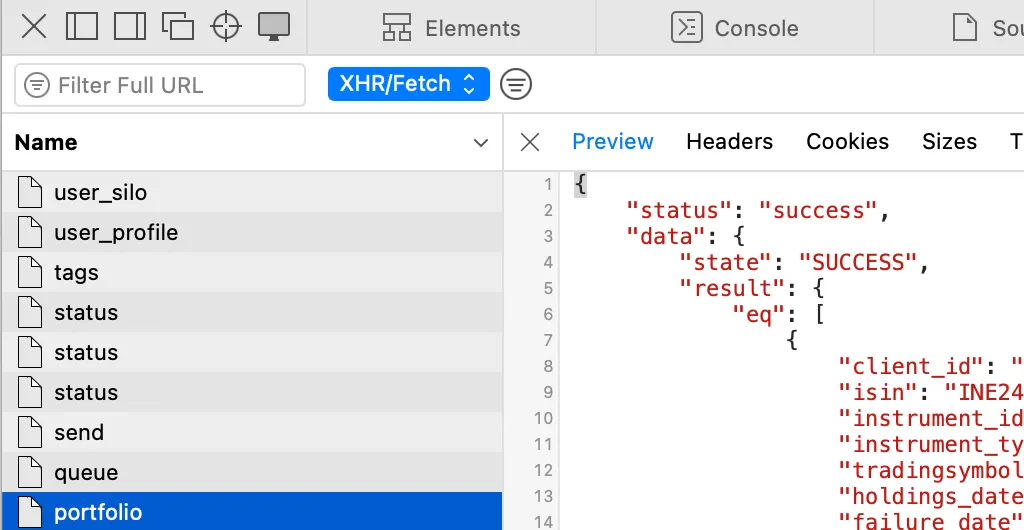1024x530 pixels.
Task: Dock inspector to the right side
Action: click(130, 27)
